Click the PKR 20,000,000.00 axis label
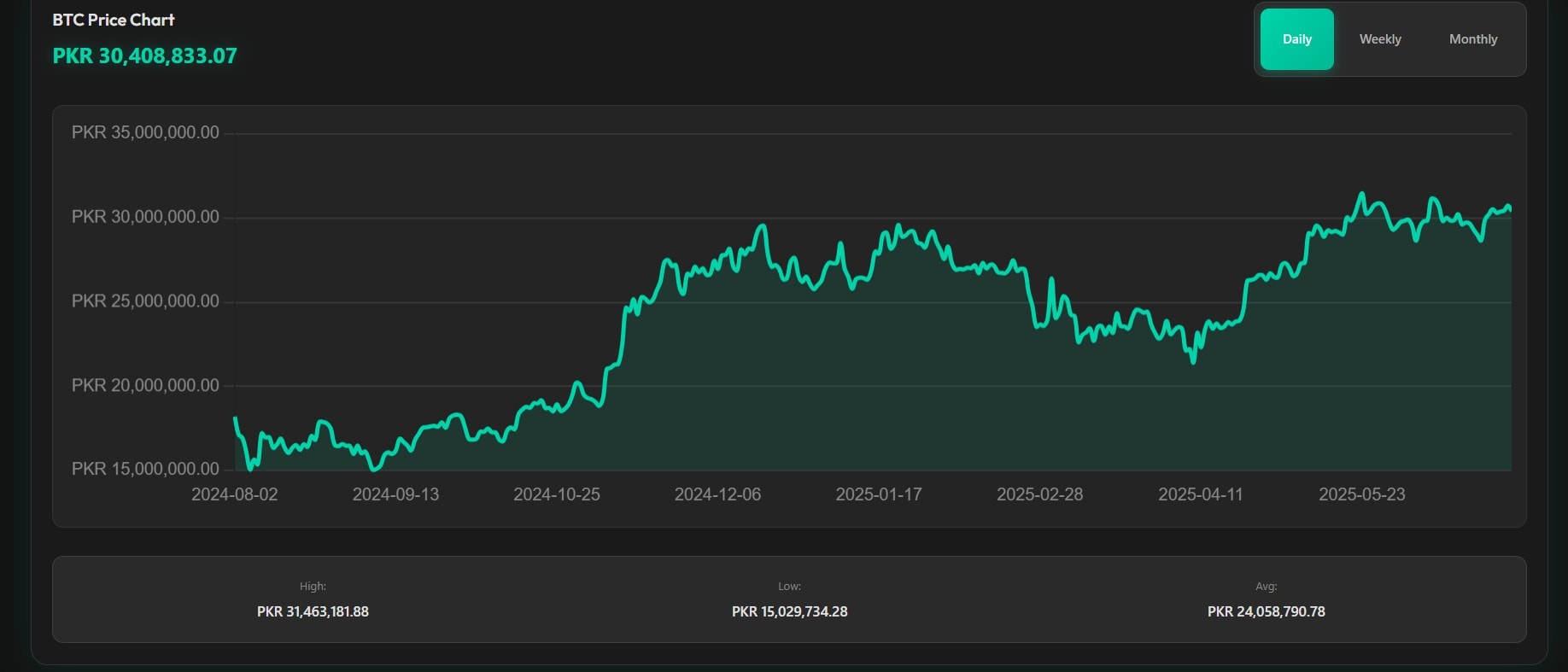This screenshot has width=1568, height=672. click(145, 386)
